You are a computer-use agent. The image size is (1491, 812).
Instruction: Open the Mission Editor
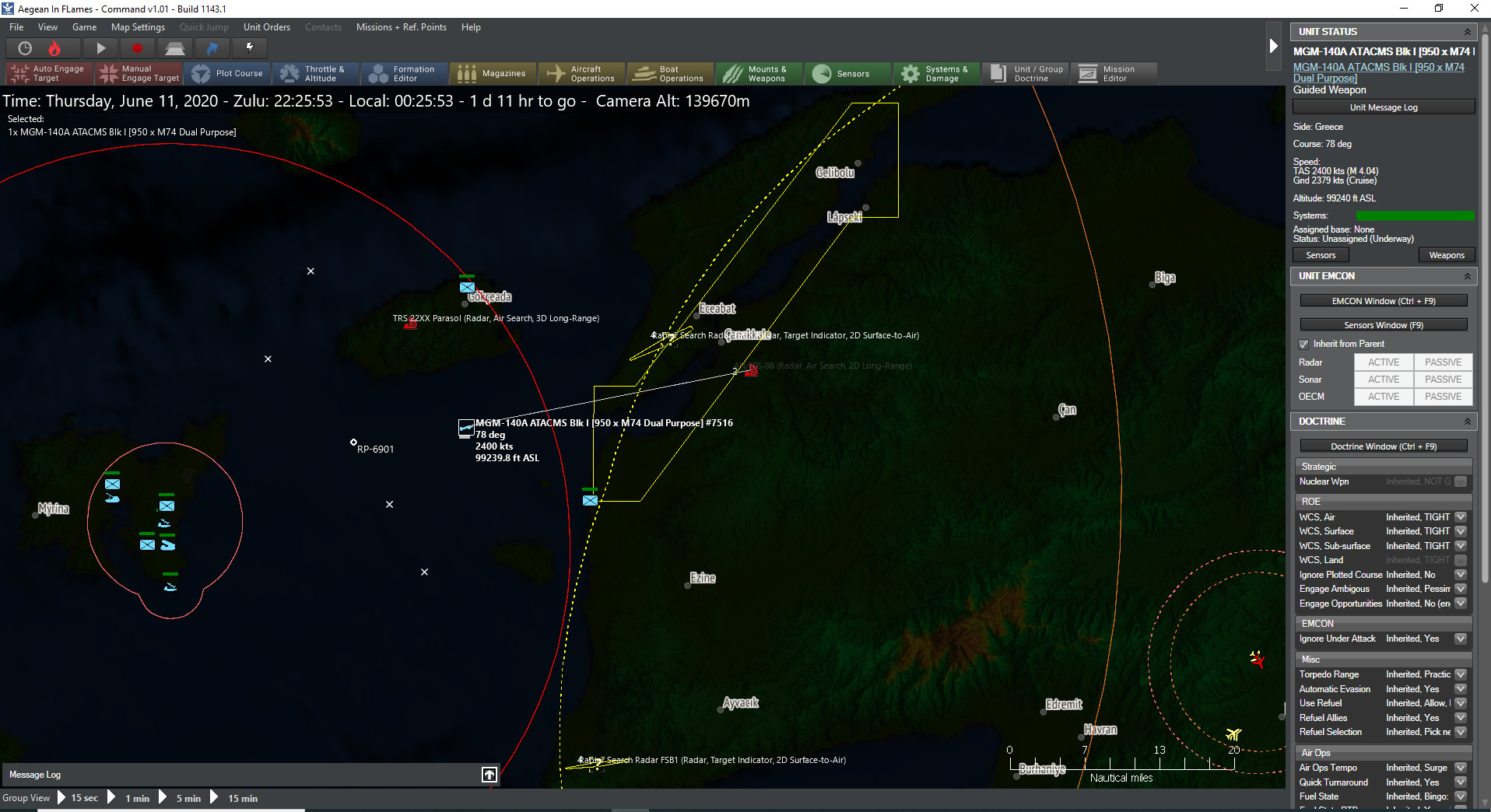[x=1114, y=73]
